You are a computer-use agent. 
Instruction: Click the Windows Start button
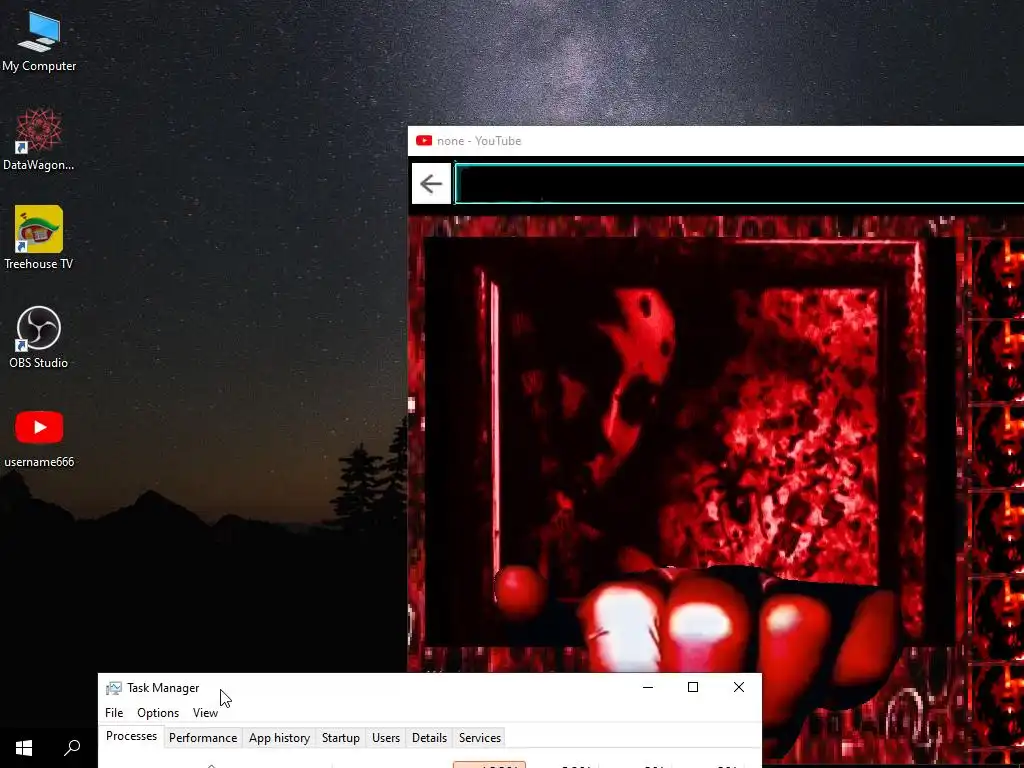24,748
